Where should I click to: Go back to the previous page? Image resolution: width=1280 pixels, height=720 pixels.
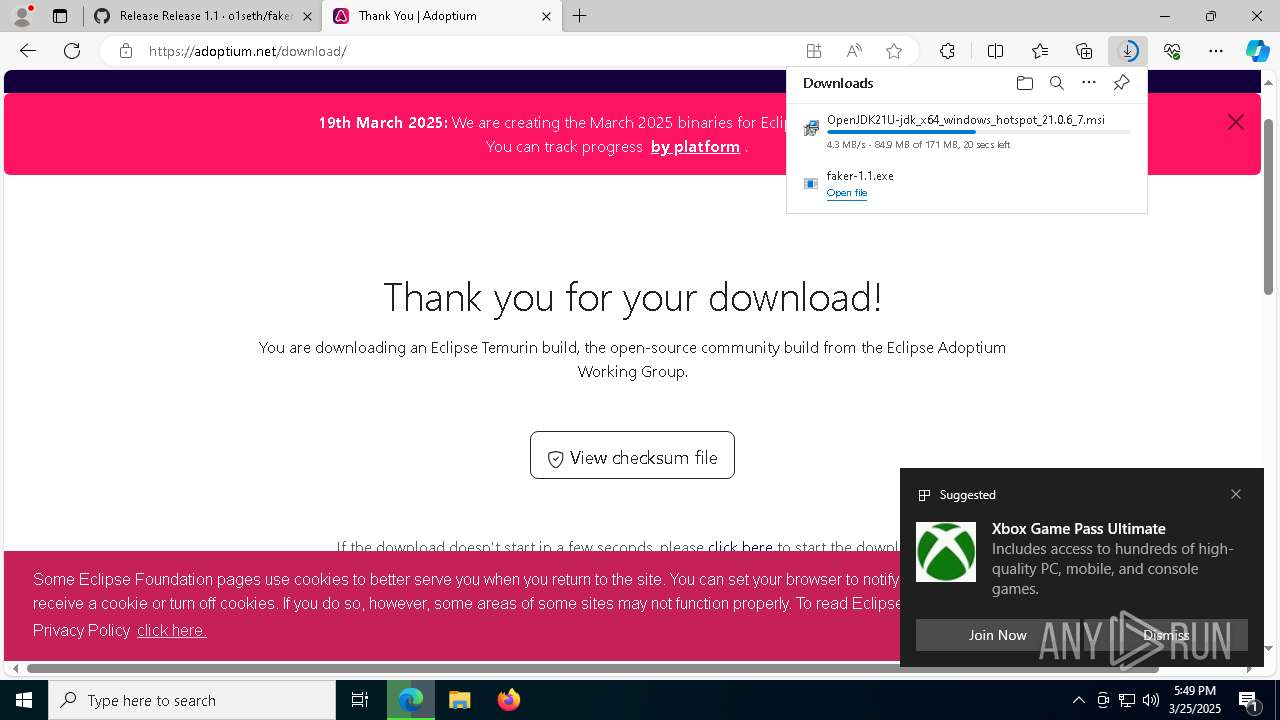point(28,51)
